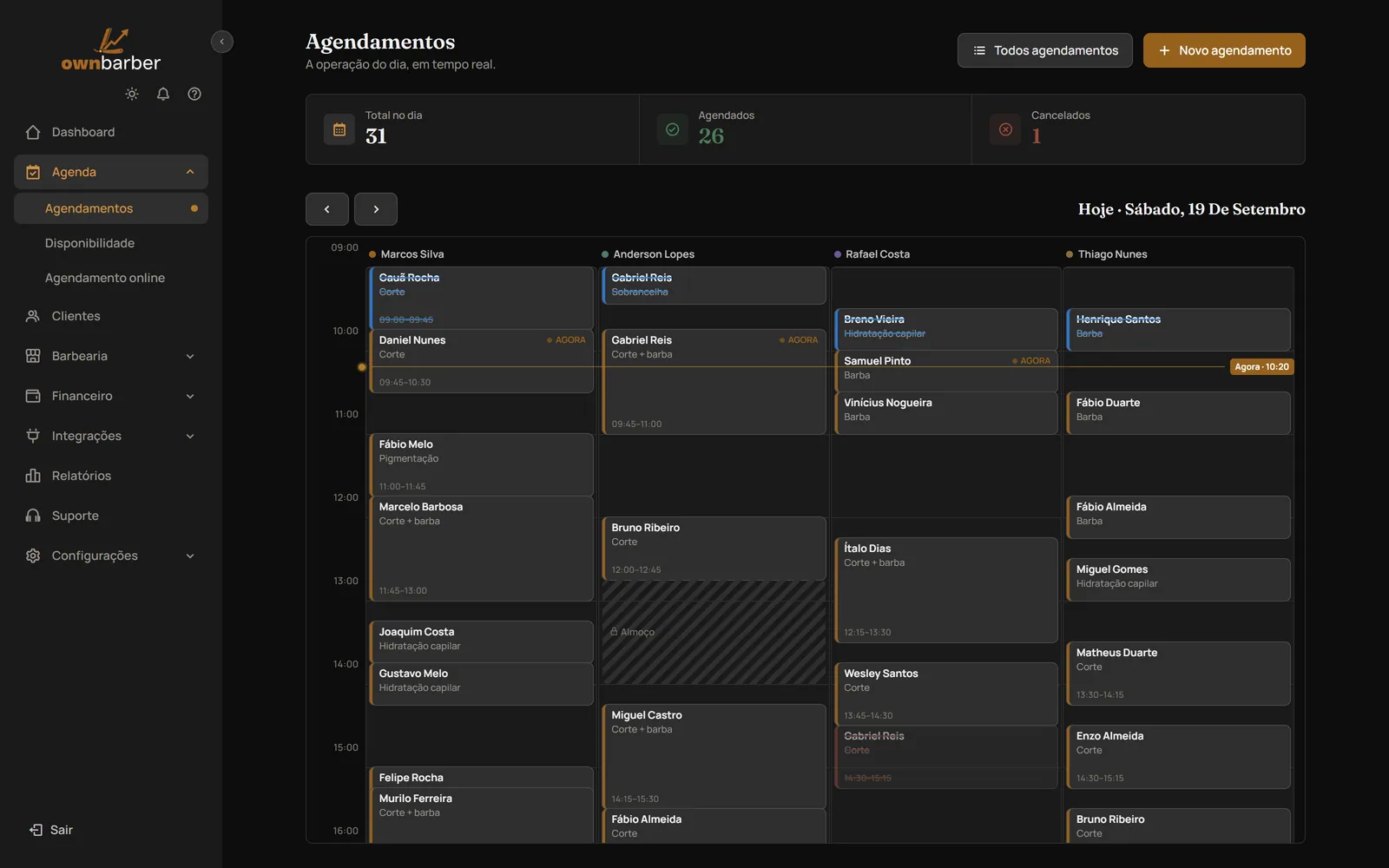The width and height of the screenshot is (1389, 868).
Task: Expand the Financeiro submenu chevron
Action: click(190, 396)
